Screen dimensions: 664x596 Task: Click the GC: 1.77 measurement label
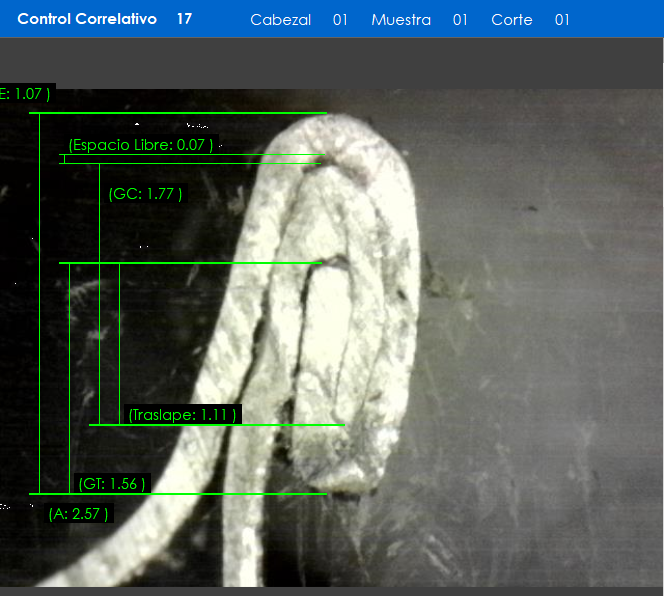pos(145,194)
